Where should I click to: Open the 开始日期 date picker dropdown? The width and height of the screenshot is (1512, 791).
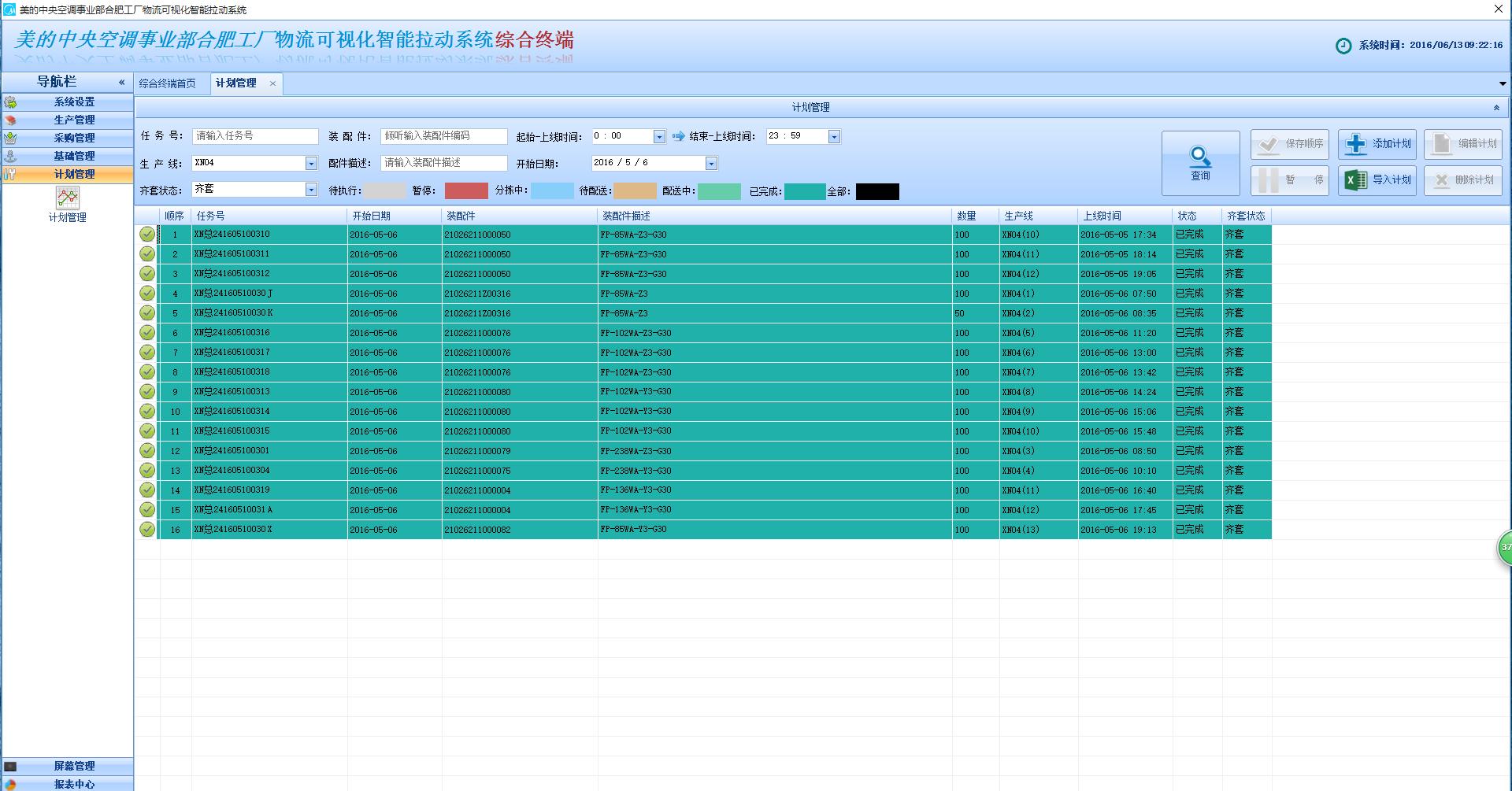pyautogui.click(x=711, y=164)
